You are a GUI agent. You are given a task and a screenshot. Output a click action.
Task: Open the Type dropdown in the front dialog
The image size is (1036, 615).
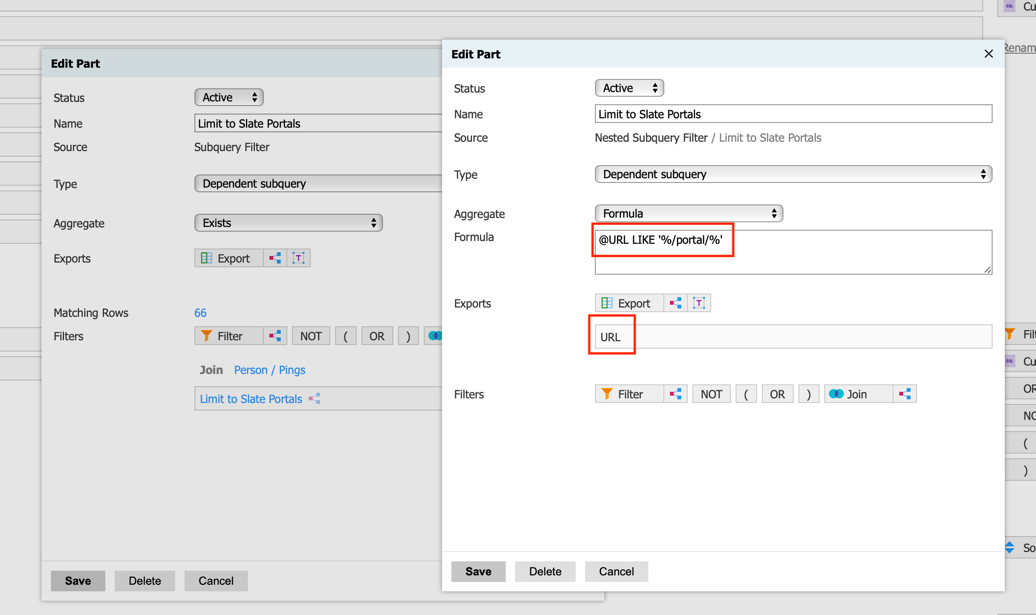793,174
